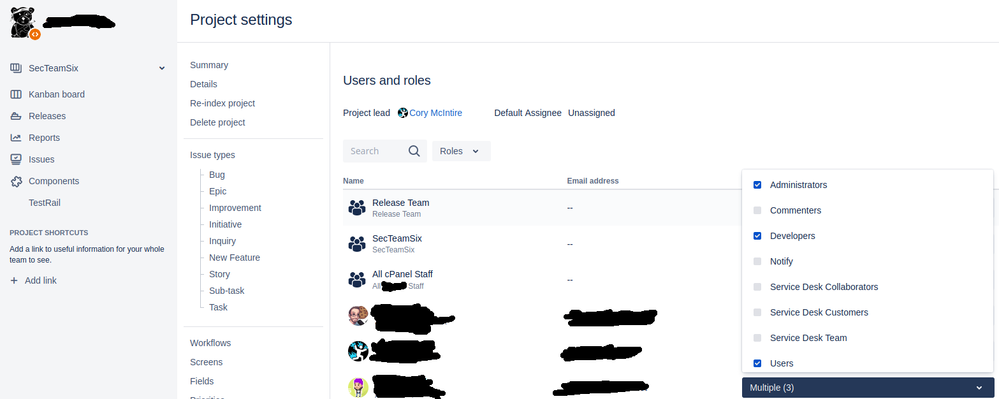Click Cory McIntire's avatar icon

click(403, 113)
